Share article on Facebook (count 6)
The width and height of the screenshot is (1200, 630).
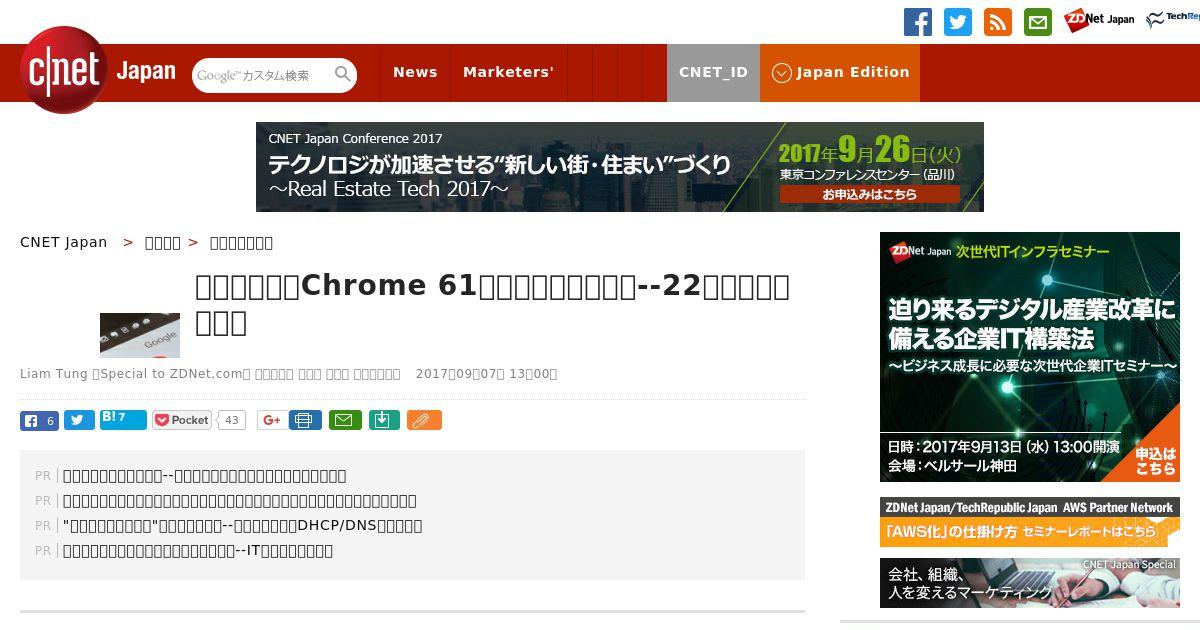pyautogui.click(x=39, y=421)
